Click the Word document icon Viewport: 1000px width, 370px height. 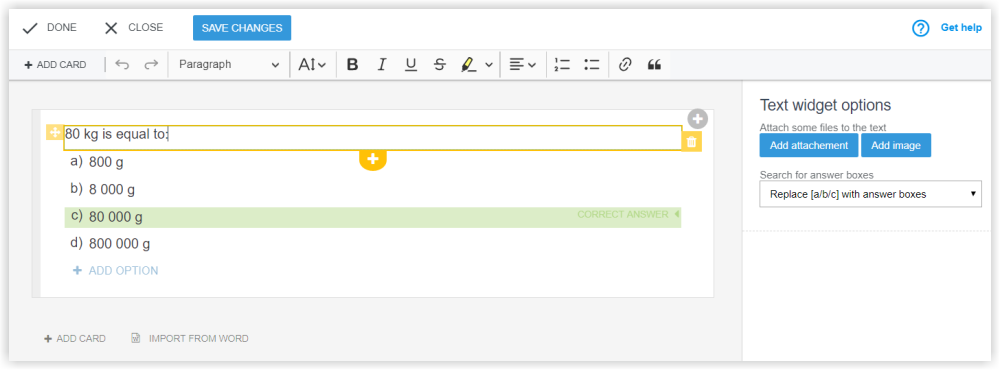(135, 338)
